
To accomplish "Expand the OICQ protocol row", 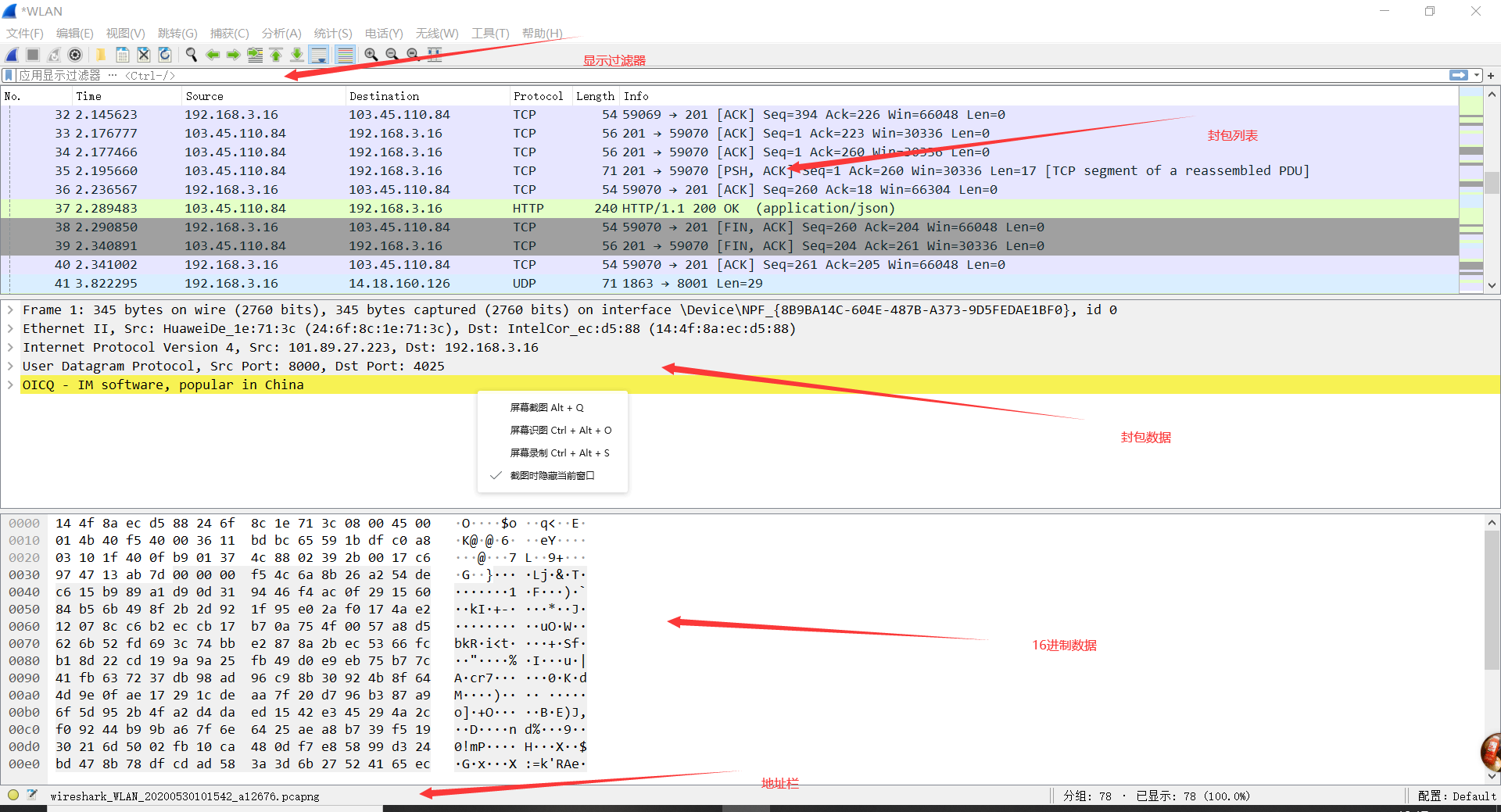I will 10,385.
